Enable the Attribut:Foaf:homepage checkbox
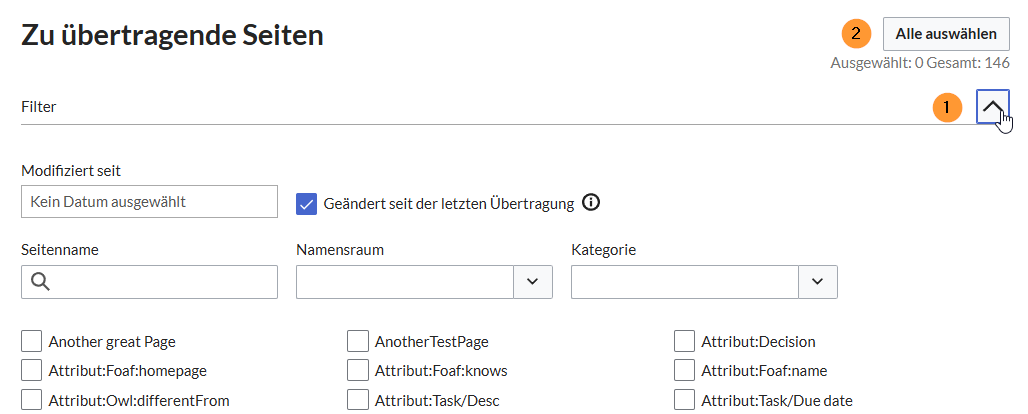Screen dimensions: 1028x414 coord(32,371)
